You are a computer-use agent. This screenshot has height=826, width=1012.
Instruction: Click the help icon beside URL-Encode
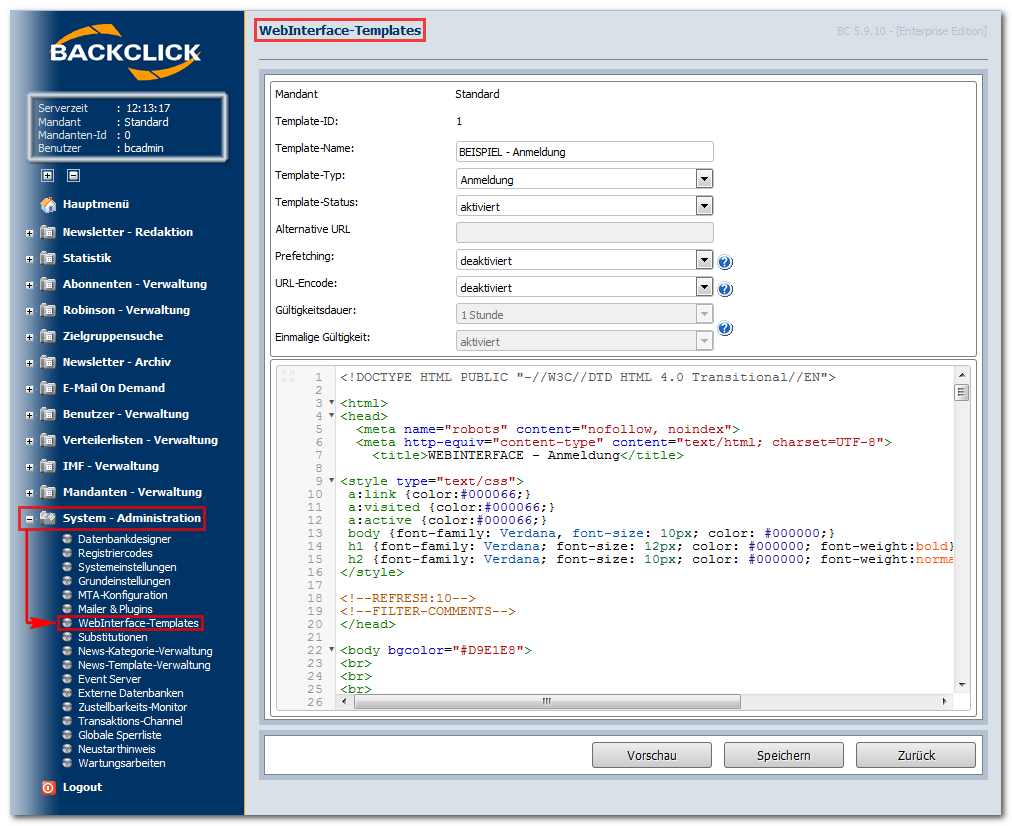pos(725,290)
